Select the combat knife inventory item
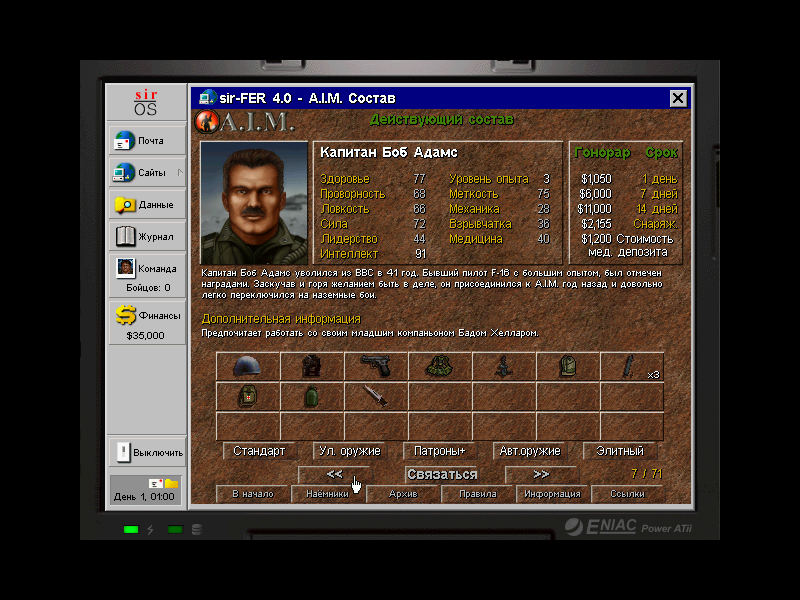The height and width of the screenshot is (600, 800). click(376, 396)
